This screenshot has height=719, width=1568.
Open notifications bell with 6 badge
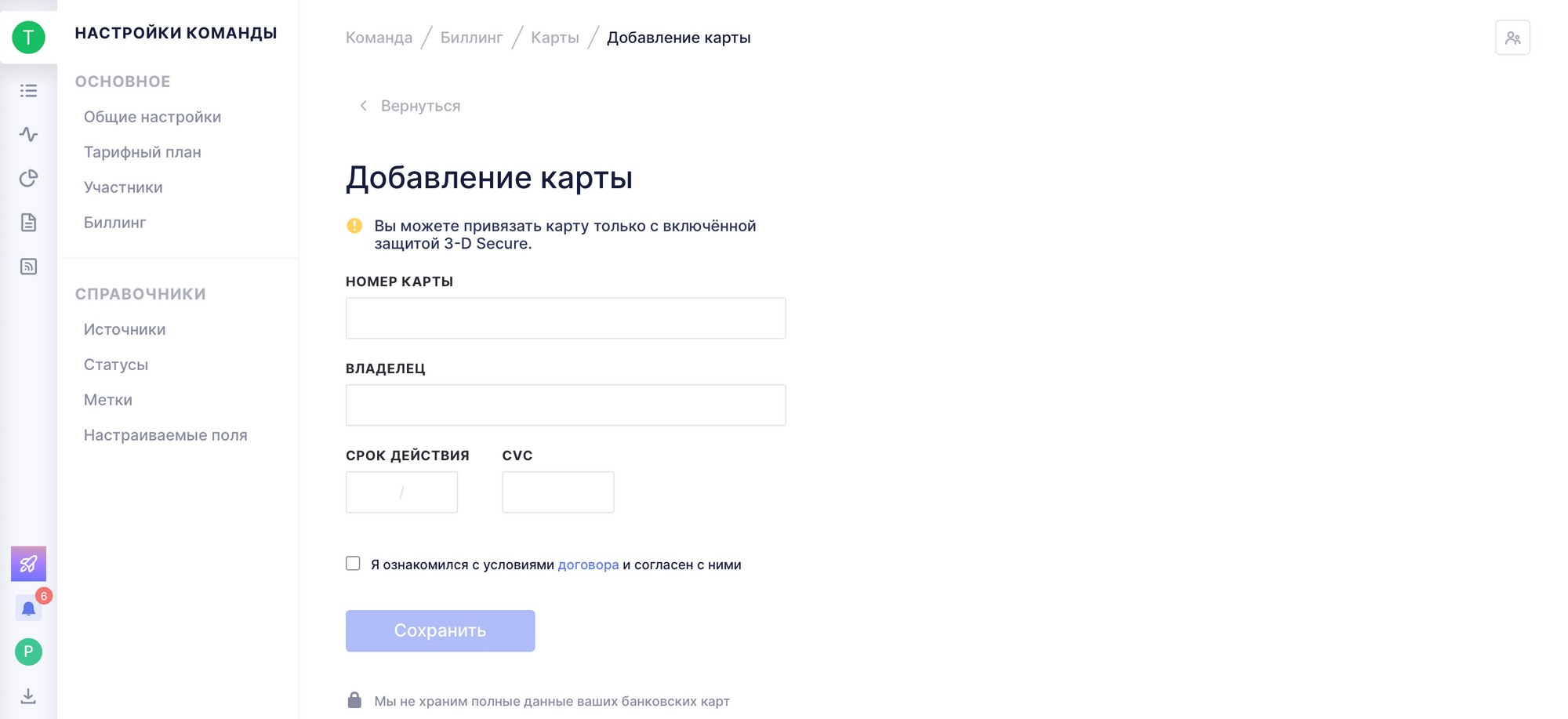tap(29, 608)
